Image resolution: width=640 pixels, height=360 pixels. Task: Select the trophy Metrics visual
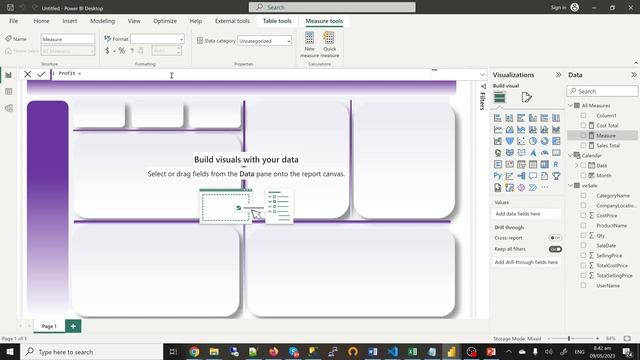pyautogui.click(x=556, y=176)
